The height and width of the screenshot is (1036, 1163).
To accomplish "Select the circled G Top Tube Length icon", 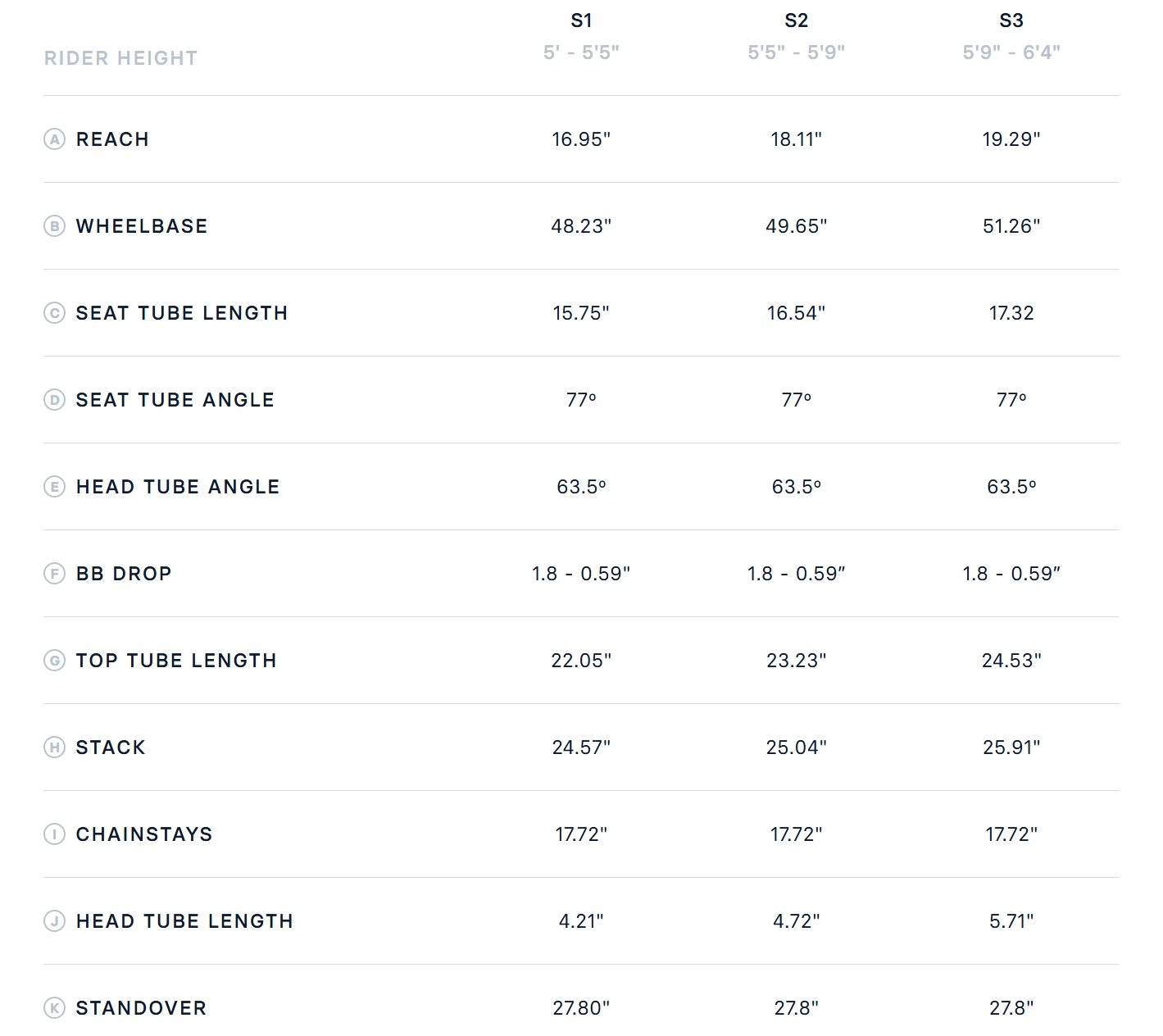I will coord(54,661).
